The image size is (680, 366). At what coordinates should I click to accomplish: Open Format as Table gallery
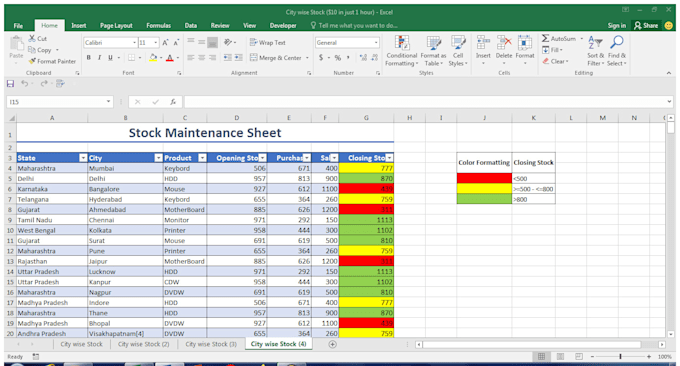433,51
